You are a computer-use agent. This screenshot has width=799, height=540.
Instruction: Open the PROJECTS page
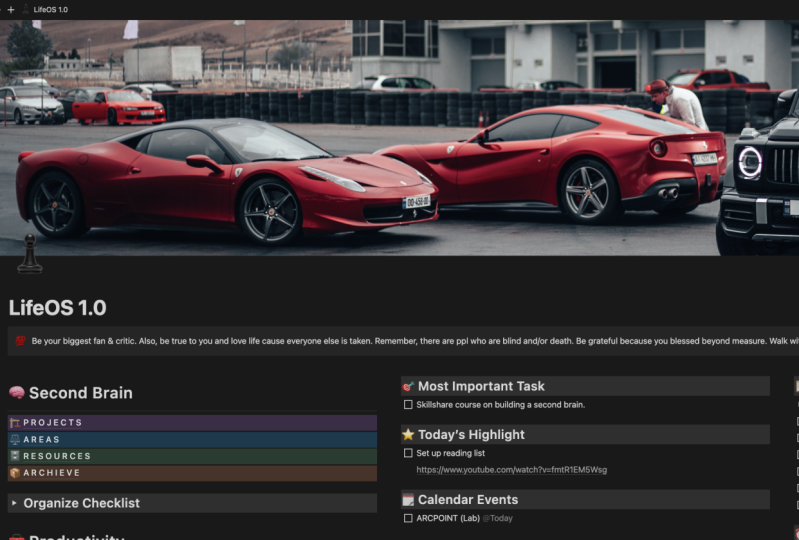coord(193,422)
